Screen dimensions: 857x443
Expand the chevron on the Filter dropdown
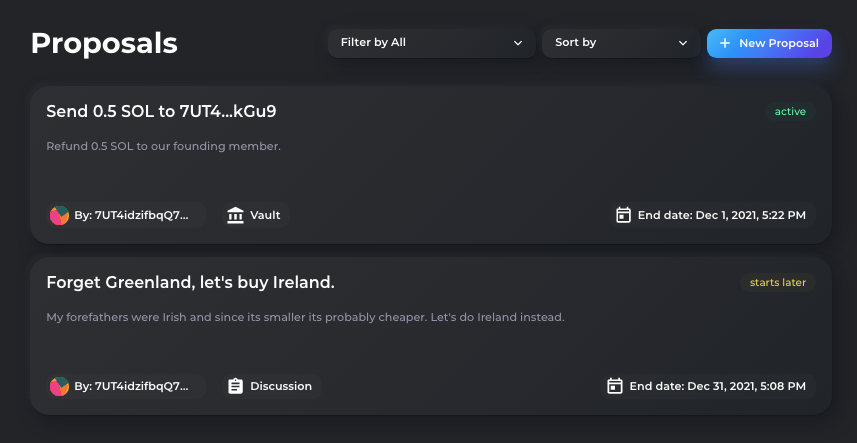(518, 43)
